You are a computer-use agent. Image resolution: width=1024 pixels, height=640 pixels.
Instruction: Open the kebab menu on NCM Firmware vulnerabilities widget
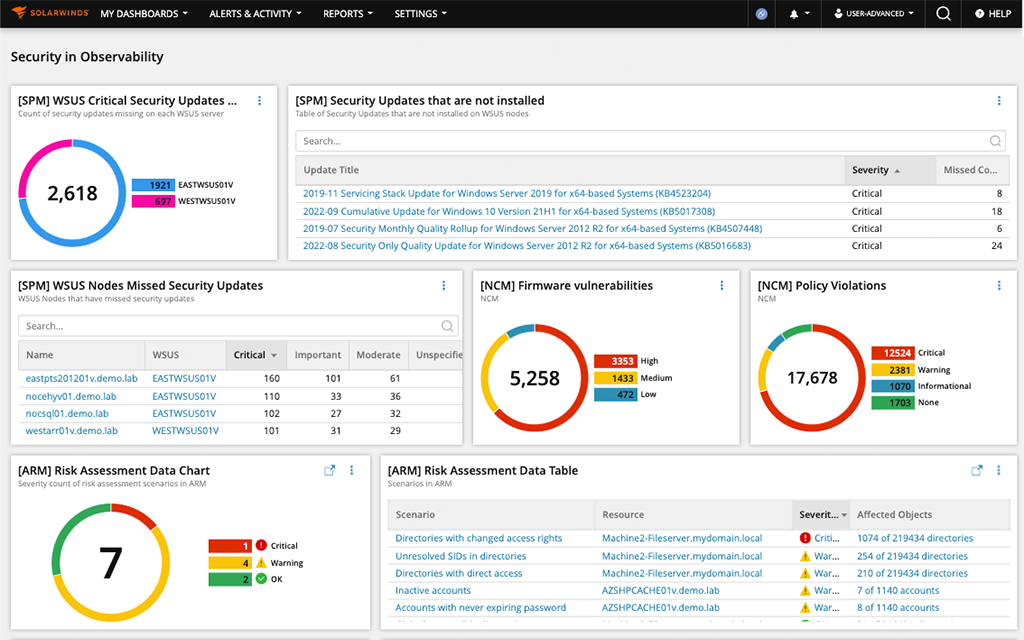point(722,285)
